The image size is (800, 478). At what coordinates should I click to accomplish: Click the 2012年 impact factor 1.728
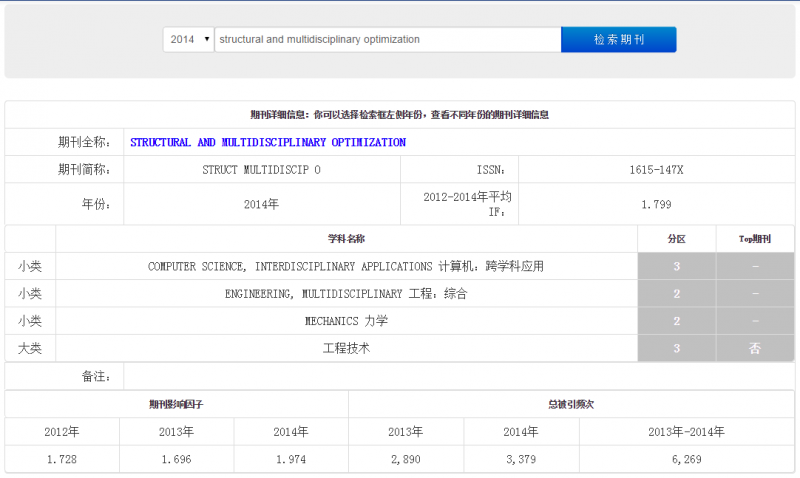(x=62, y=459)
